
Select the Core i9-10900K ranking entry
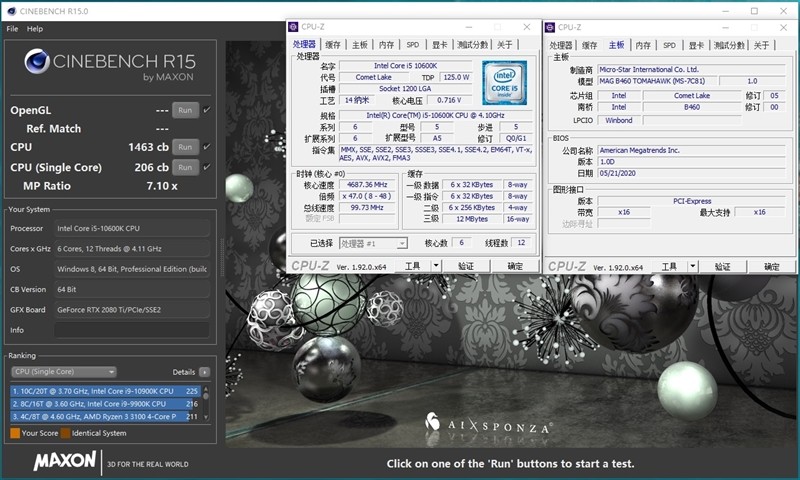click(x=105, y=391)
